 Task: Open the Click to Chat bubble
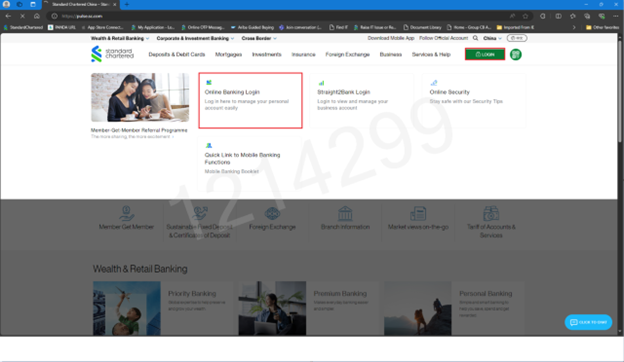pos(588,322)
